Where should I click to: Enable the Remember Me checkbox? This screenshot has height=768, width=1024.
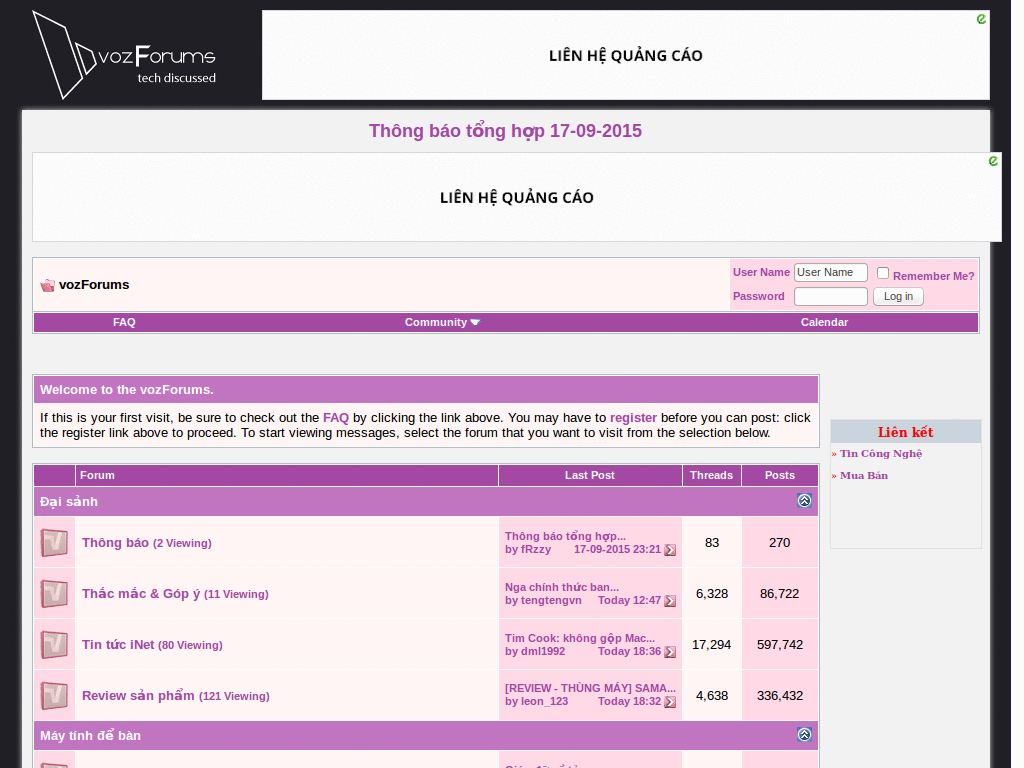(883, 273)
